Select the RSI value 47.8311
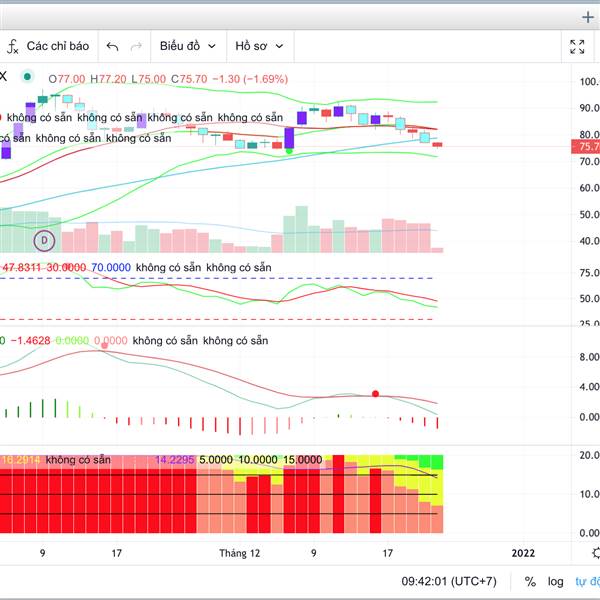The width and height of the screenshot is (600, 600). (x=21, y=267)
